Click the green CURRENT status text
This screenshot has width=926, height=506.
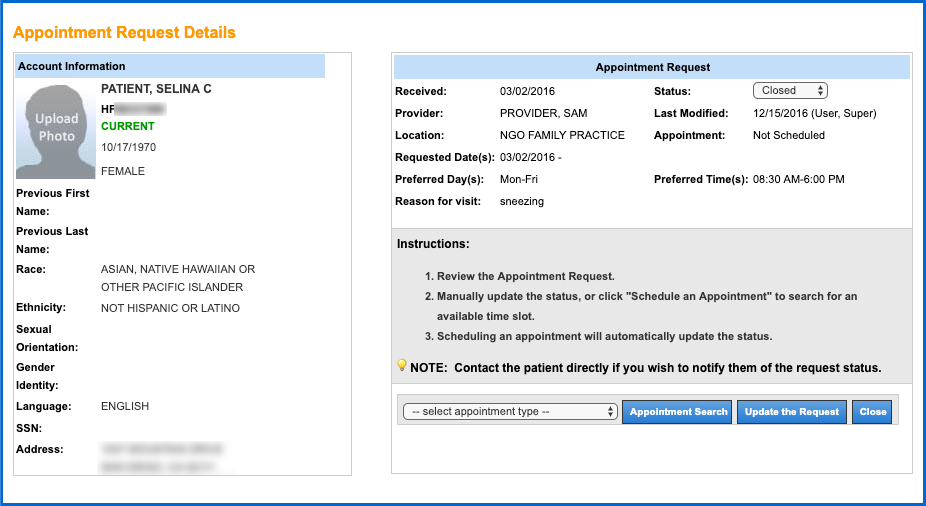point(128,126)
